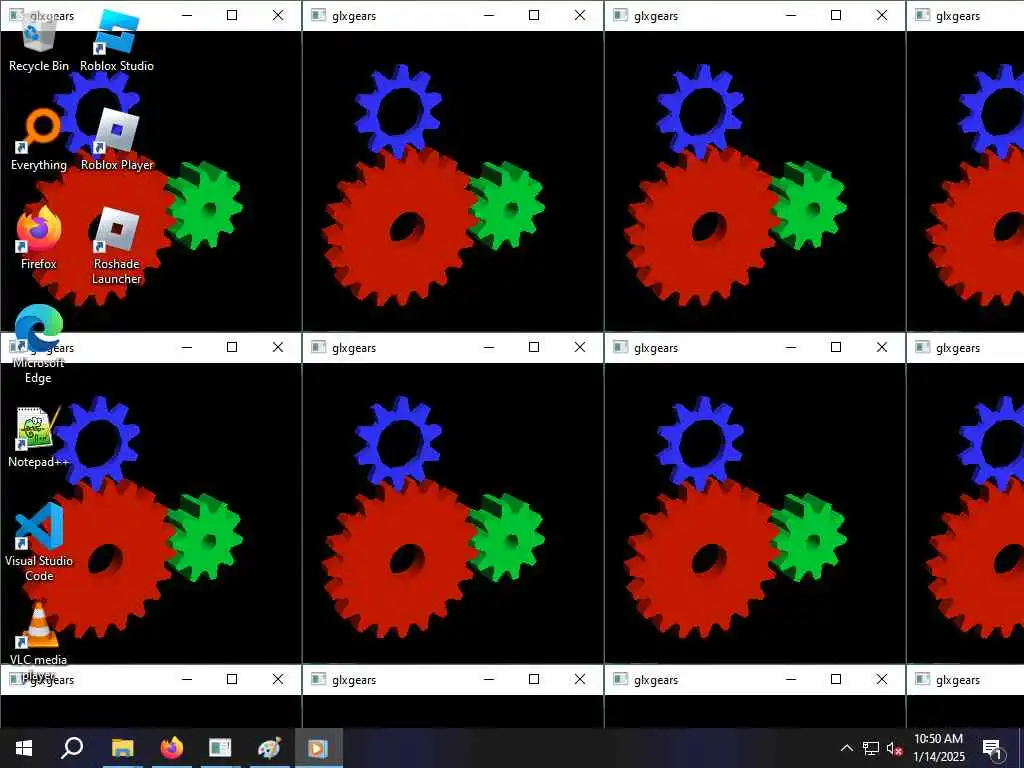Select the Everything search shortcut
1024x768 pixels.
(39, 139)
